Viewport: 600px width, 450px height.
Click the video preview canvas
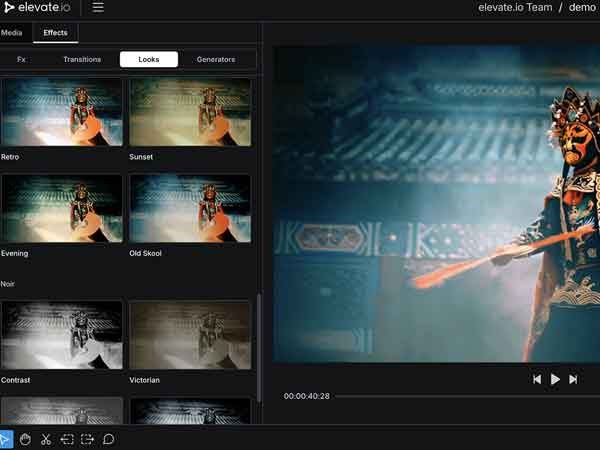[436, 204]
